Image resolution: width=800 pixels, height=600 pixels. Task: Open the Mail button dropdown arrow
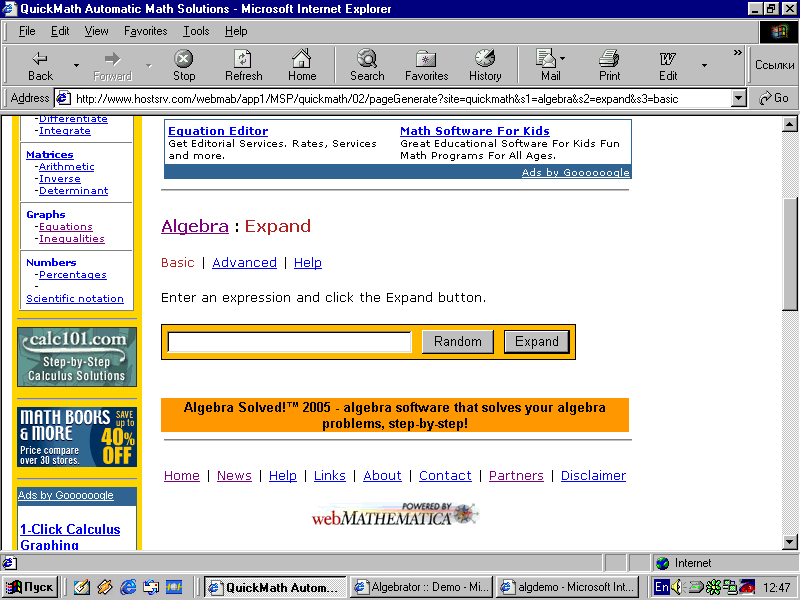coord(562,58)
